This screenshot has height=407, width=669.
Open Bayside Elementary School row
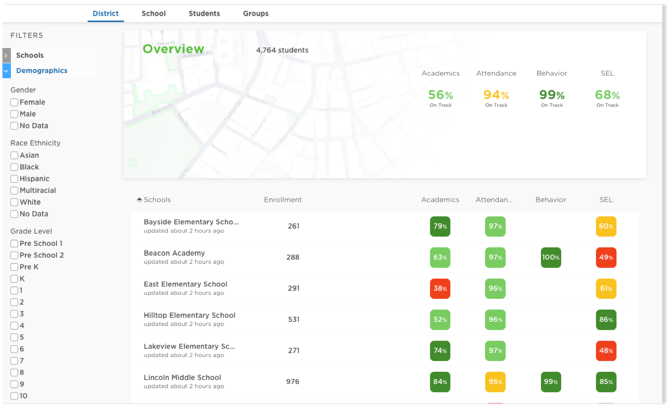191,222
